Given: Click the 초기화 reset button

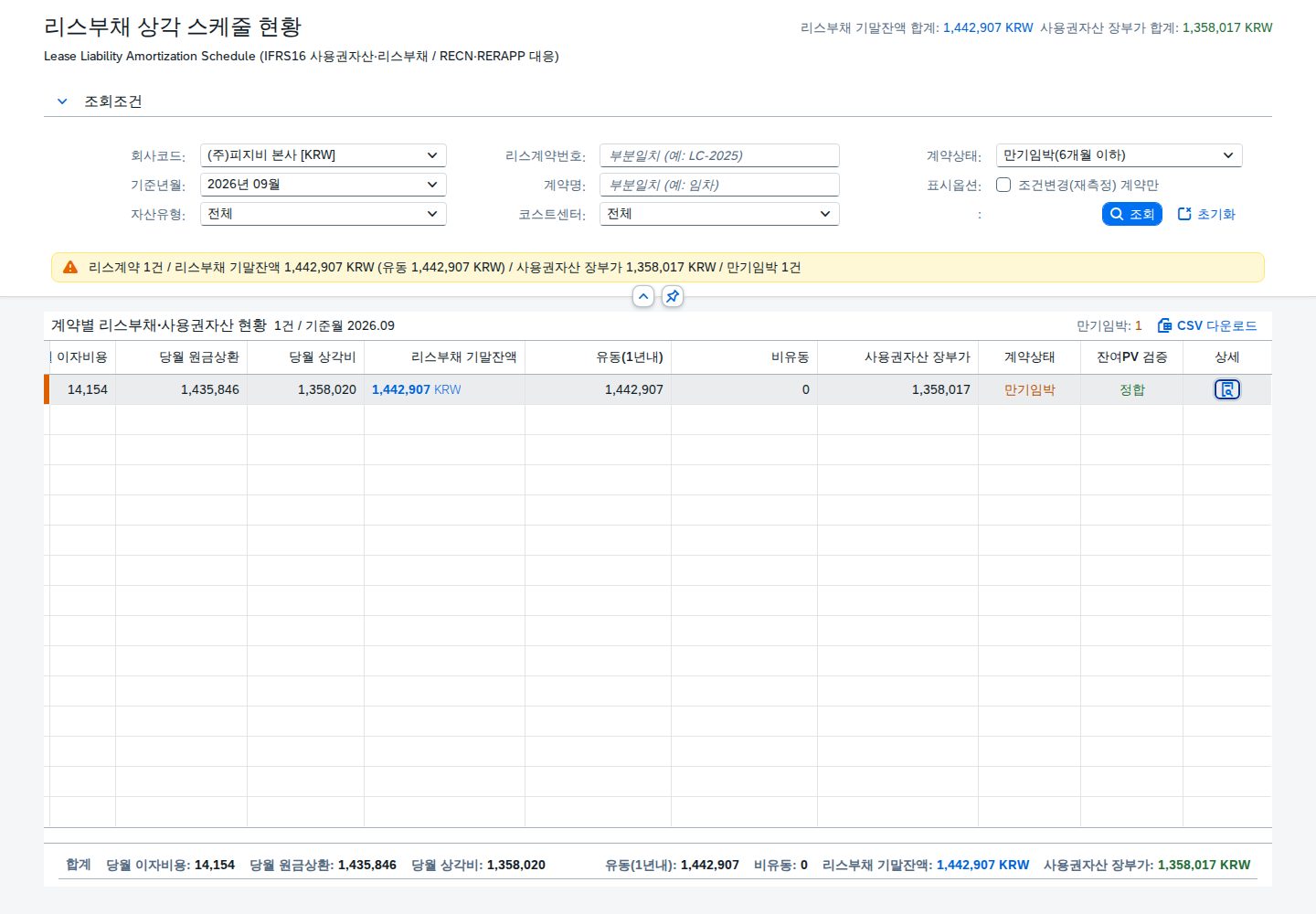Looking at the screenshot, I should (1206, 214).
